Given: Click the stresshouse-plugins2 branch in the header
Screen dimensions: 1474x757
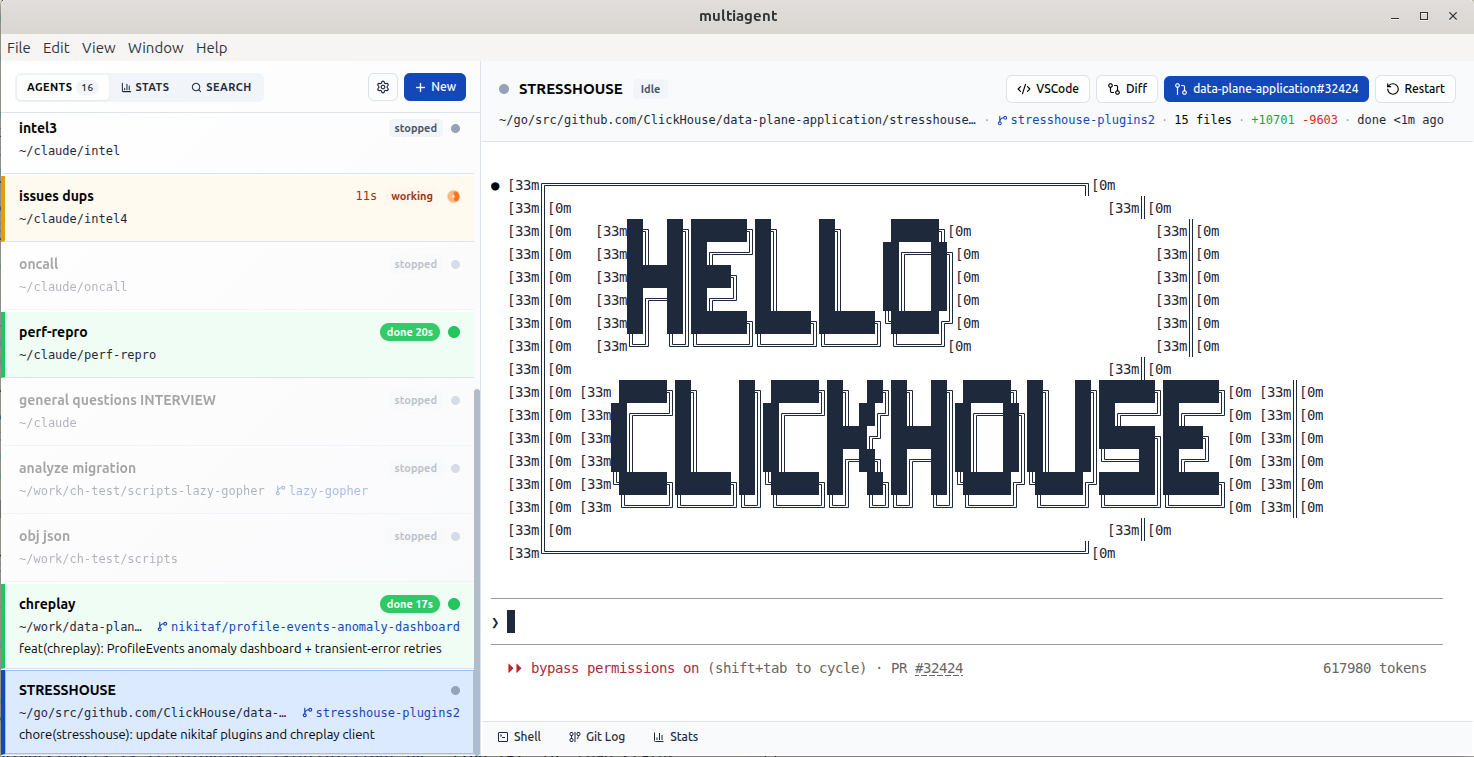Looking at the screenshot, I should 1076,120.
